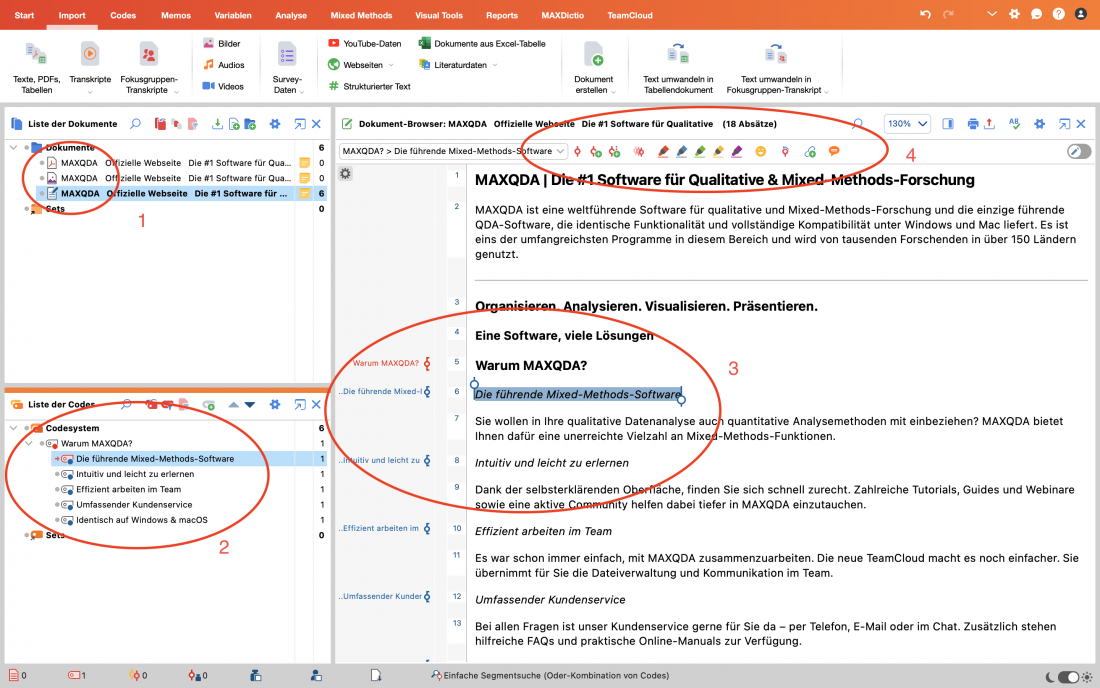Add new document group folder
Viewport: 1100px width, 688px height.
(250, 123)
